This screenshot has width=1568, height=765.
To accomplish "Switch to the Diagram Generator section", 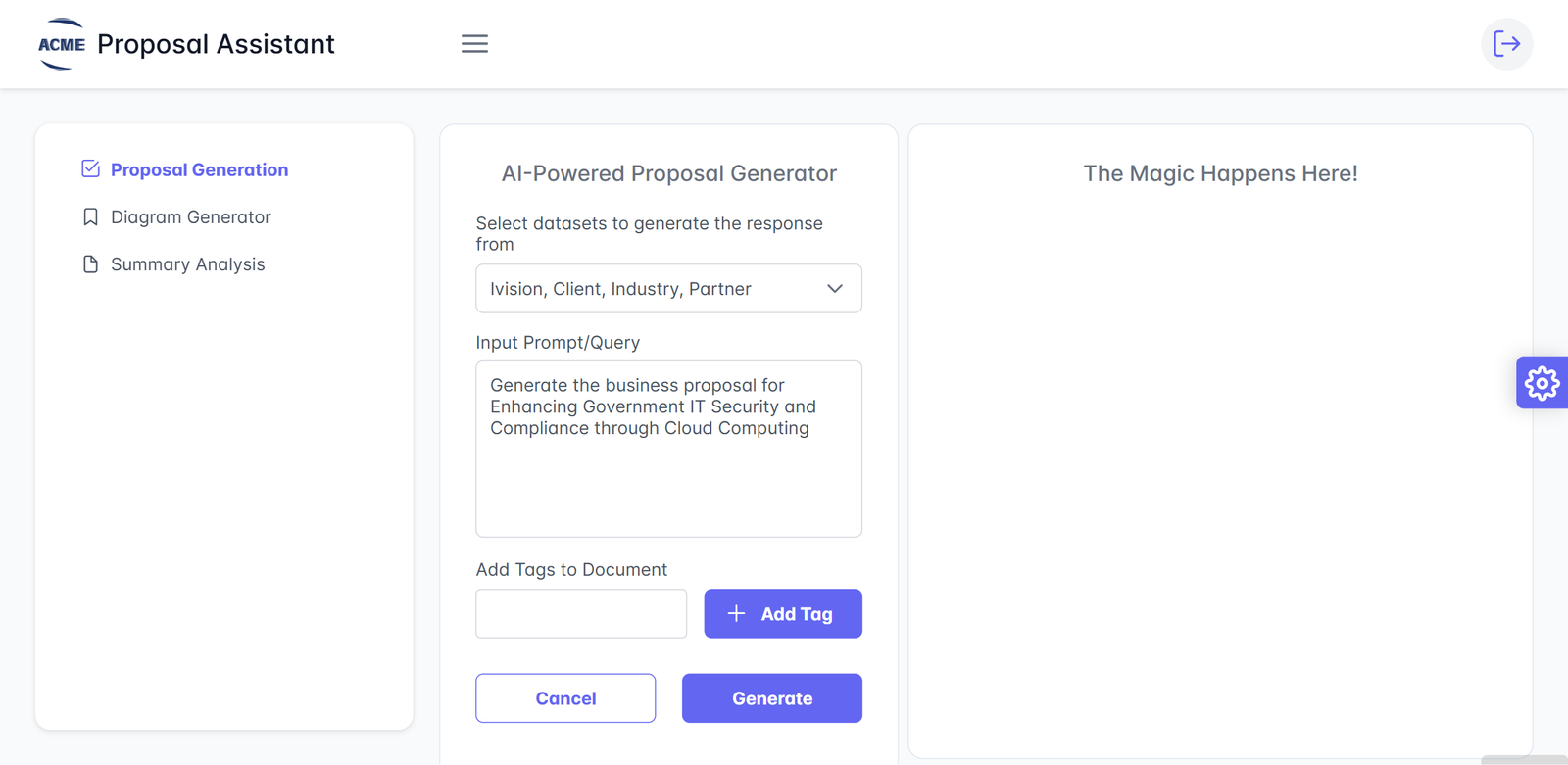I will click(191, 216).
